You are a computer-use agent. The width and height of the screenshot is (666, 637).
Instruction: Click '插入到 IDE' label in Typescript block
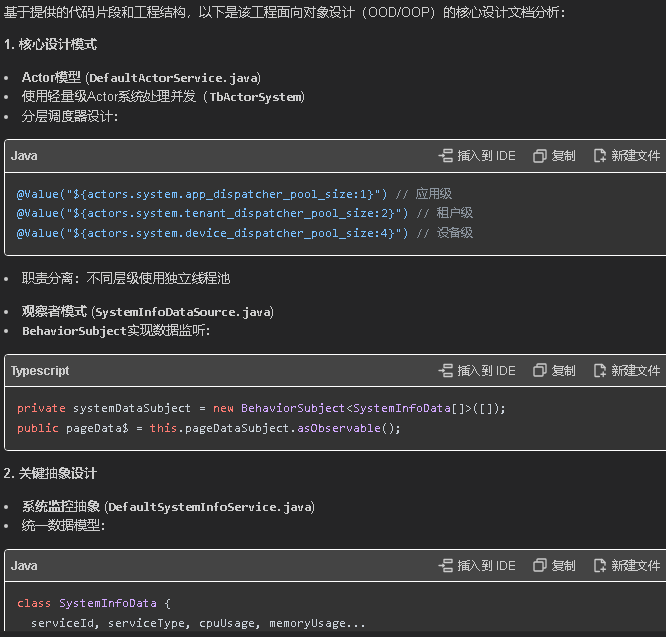(x=486, y=371)
